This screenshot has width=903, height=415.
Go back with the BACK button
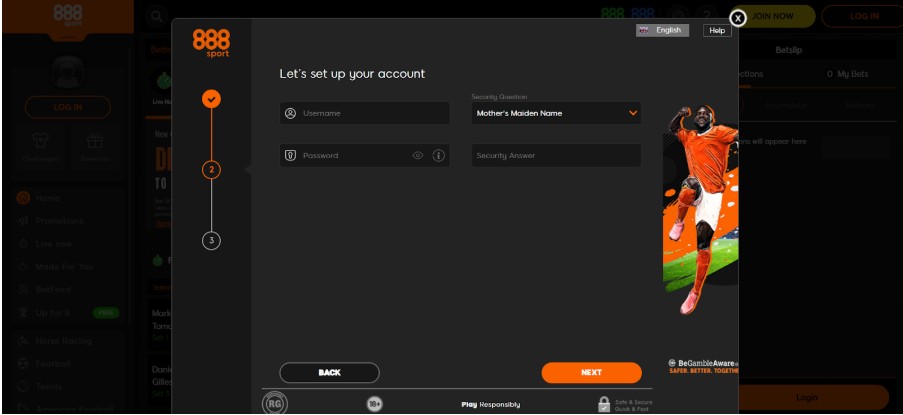pyautogui.click(x=329, y=372)
